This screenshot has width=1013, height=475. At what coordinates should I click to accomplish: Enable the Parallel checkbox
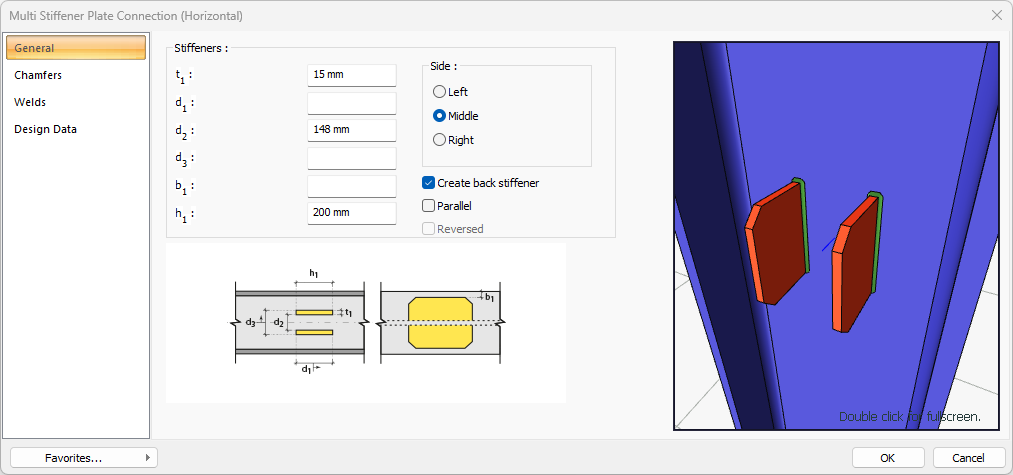(428, 206)
